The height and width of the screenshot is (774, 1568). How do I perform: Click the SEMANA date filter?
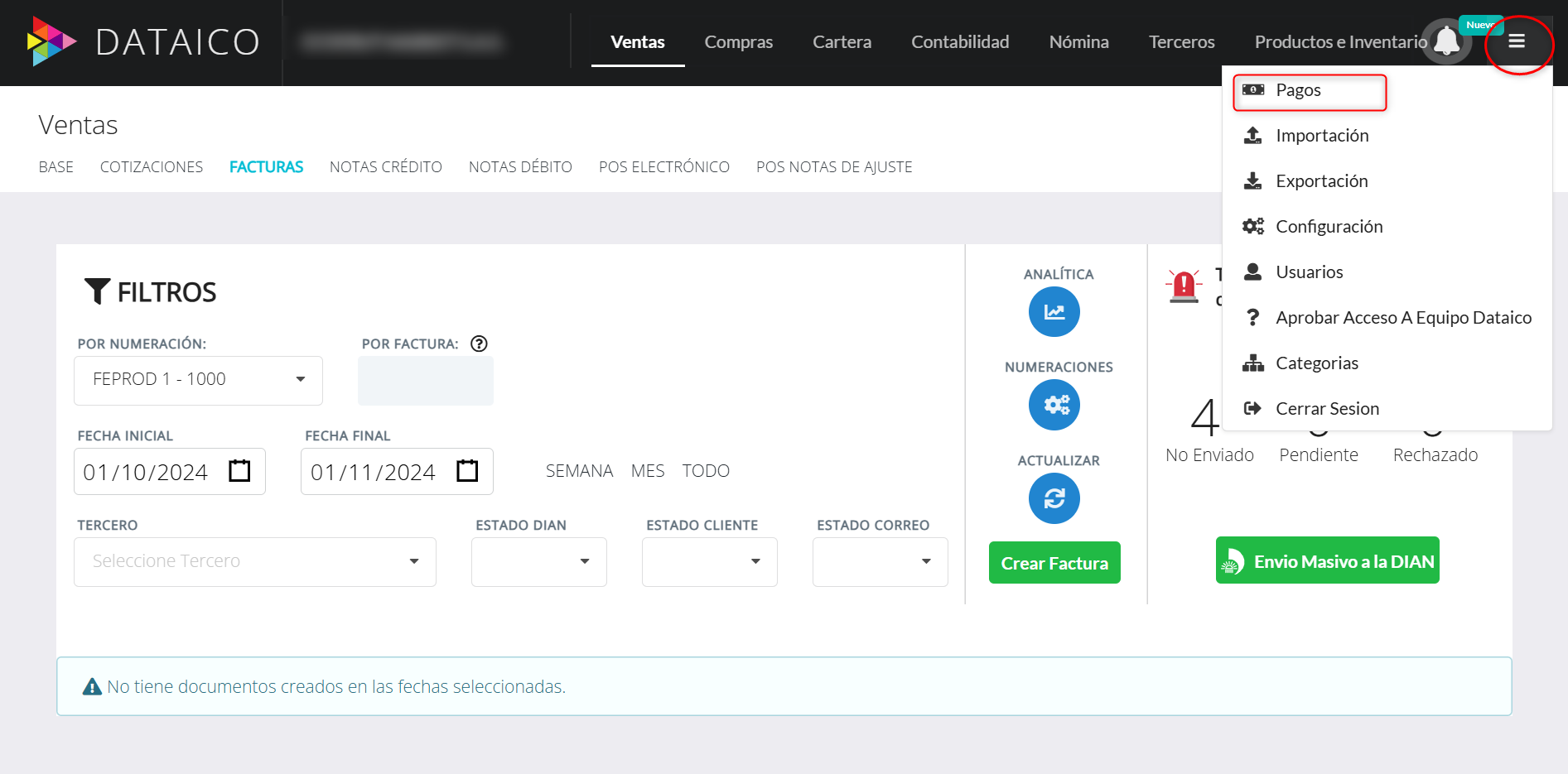[579, 470]
